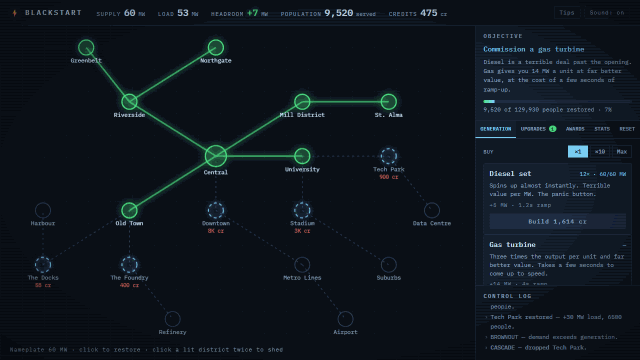The image size is (640, 360).
Task: Click the Supply 60 MW readout
Action: click(120, 13)
